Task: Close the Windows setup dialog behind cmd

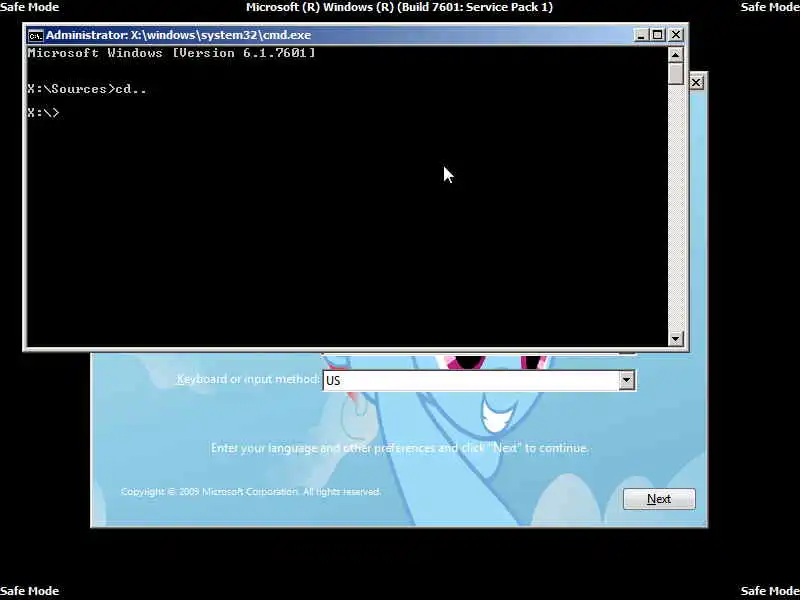Action: click(696, 82)
